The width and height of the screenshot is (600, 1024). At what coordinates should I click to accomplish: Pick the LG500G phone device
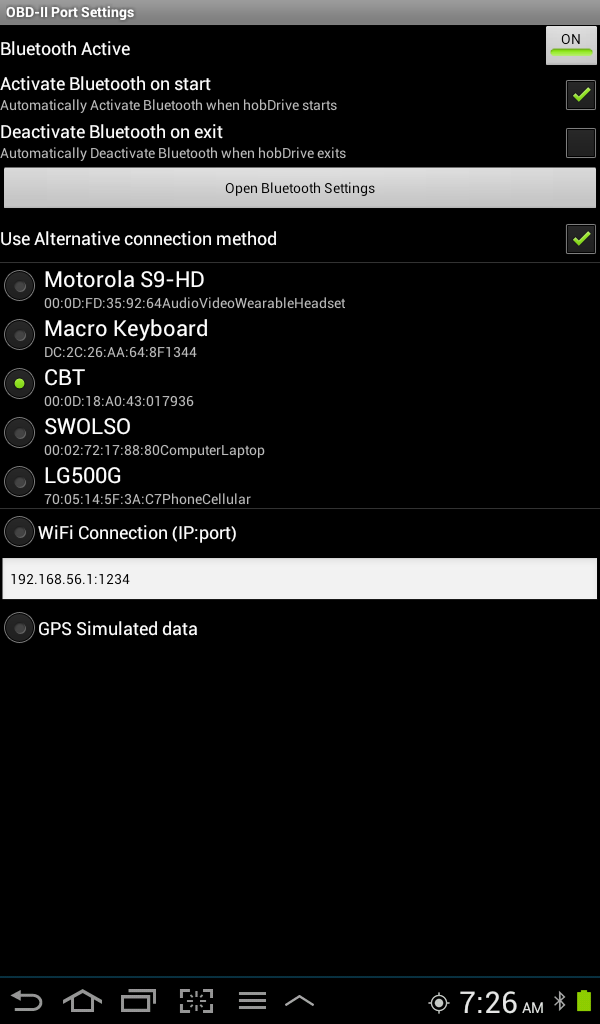[19, 482]
